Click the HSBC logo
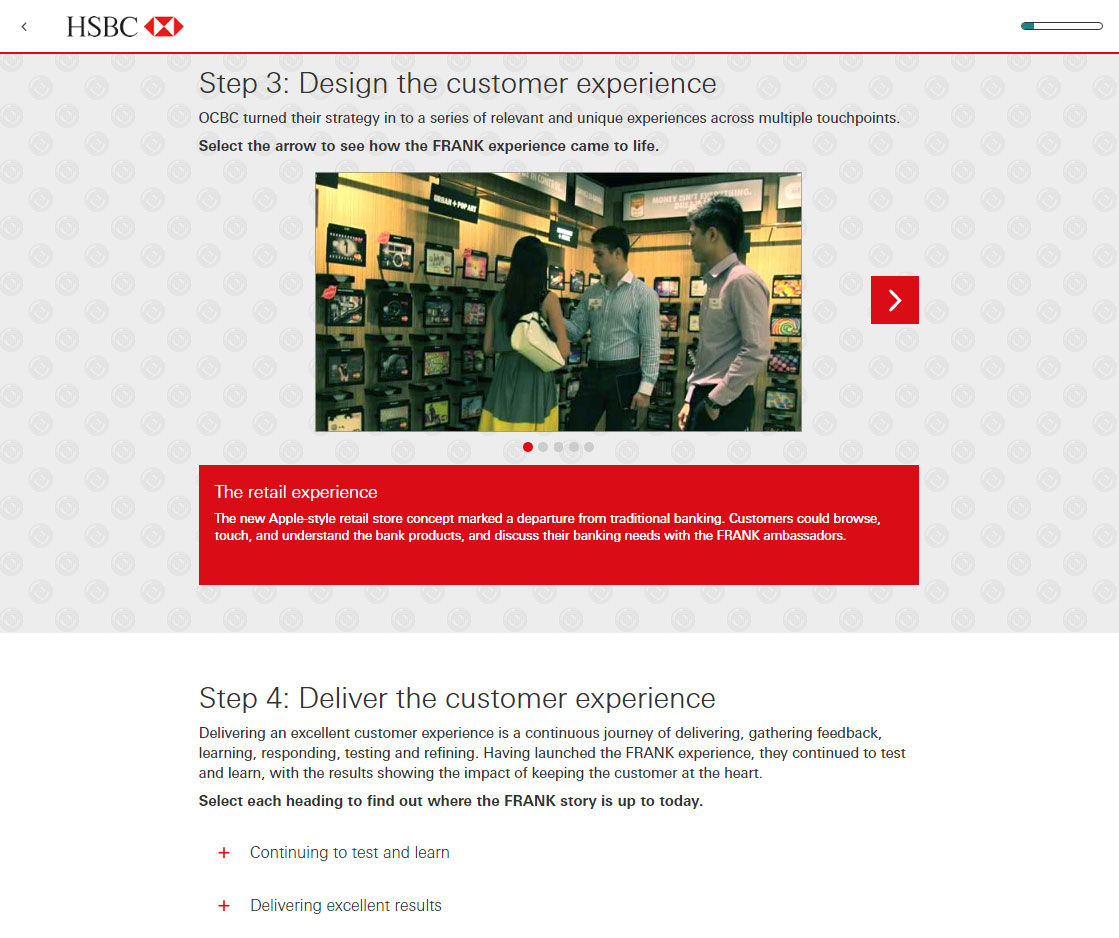The width and height of the screenshot is (1119, 938). [x=125, y=27]
